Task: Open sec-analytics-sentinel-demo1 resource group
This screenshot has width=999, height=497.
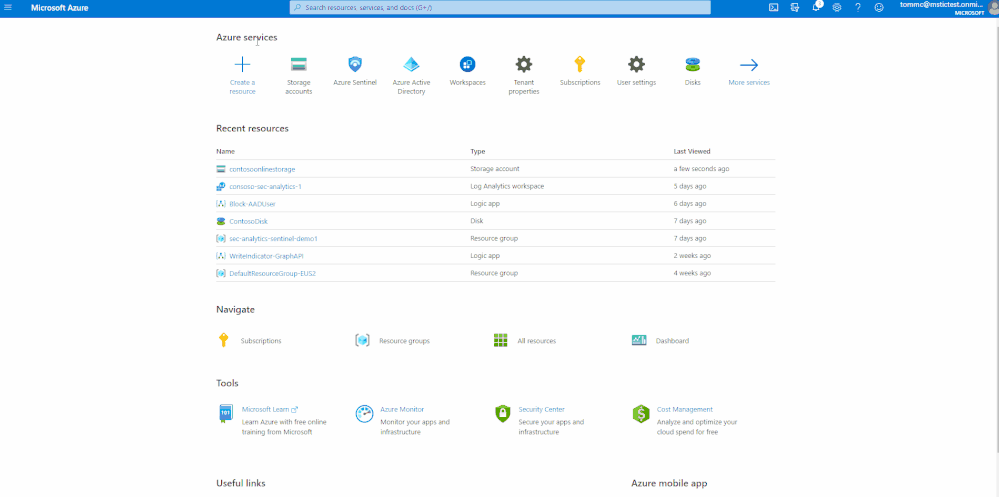Action: click(273, 238)
